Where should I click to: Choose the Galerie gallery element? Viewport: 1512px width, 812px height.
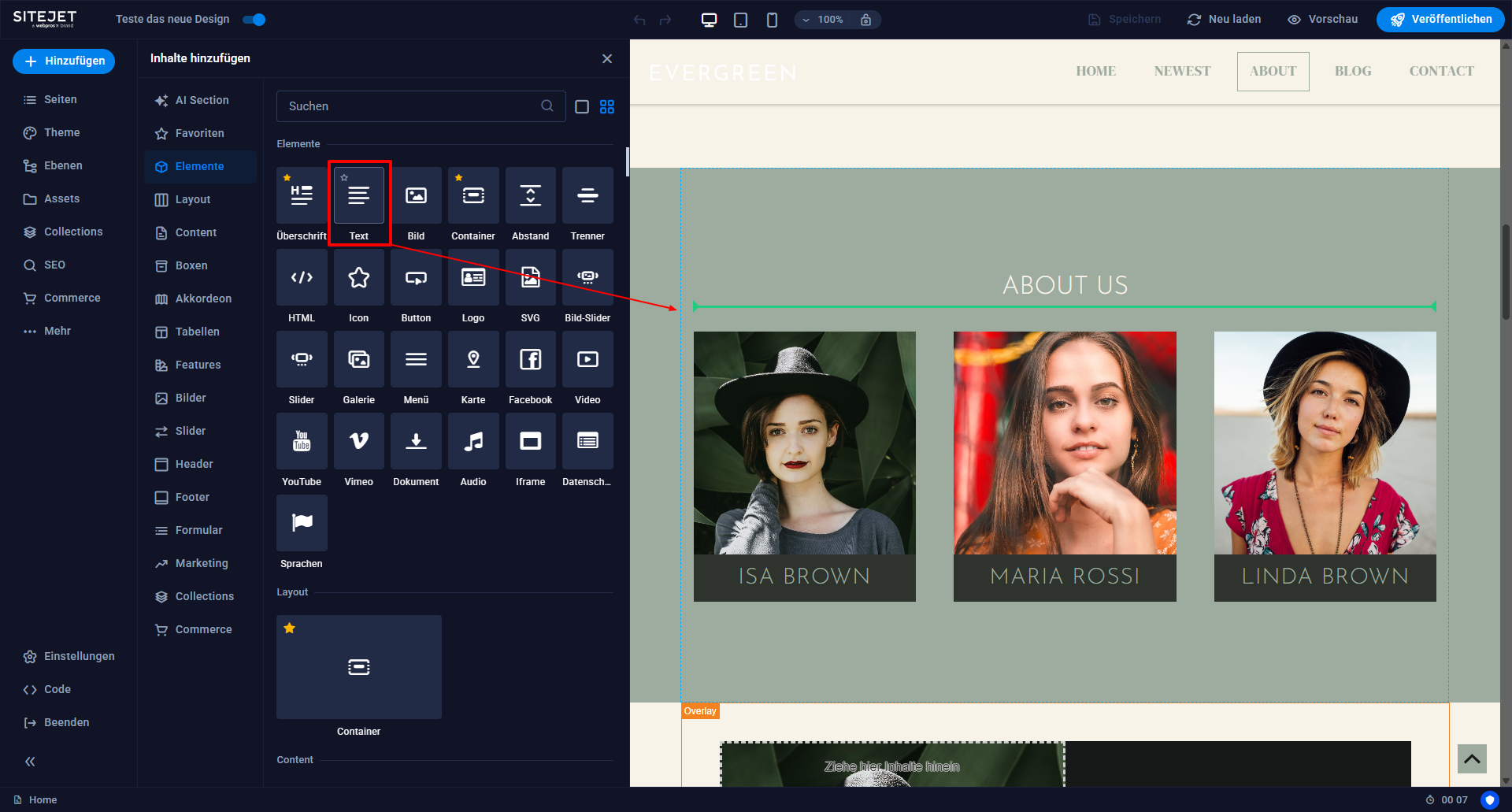click(359, 359)
